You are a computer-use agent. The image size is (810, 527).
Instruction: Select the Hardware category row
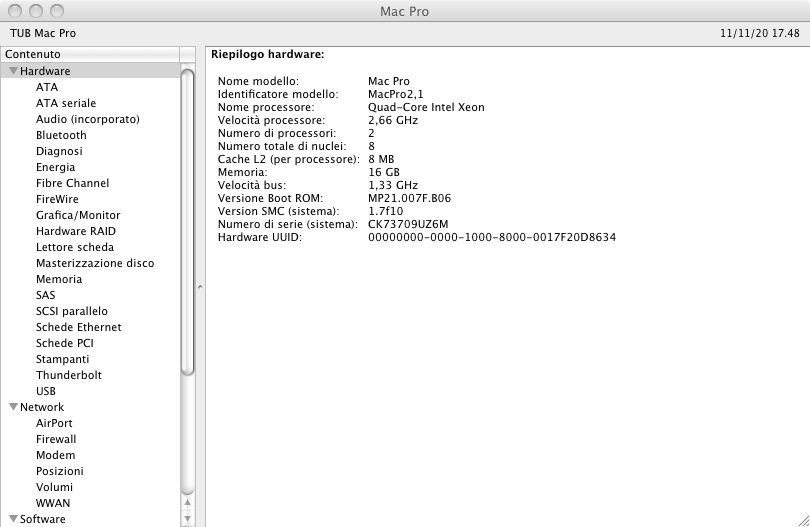[x=90, y=71]
